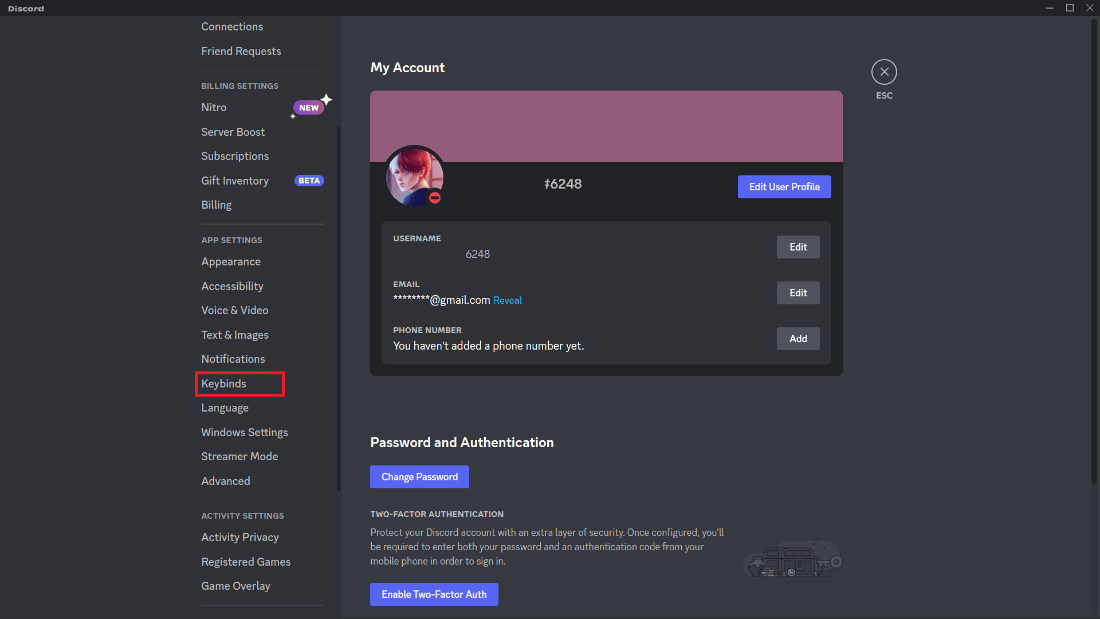Click Edit User Profile

point(784,186)
